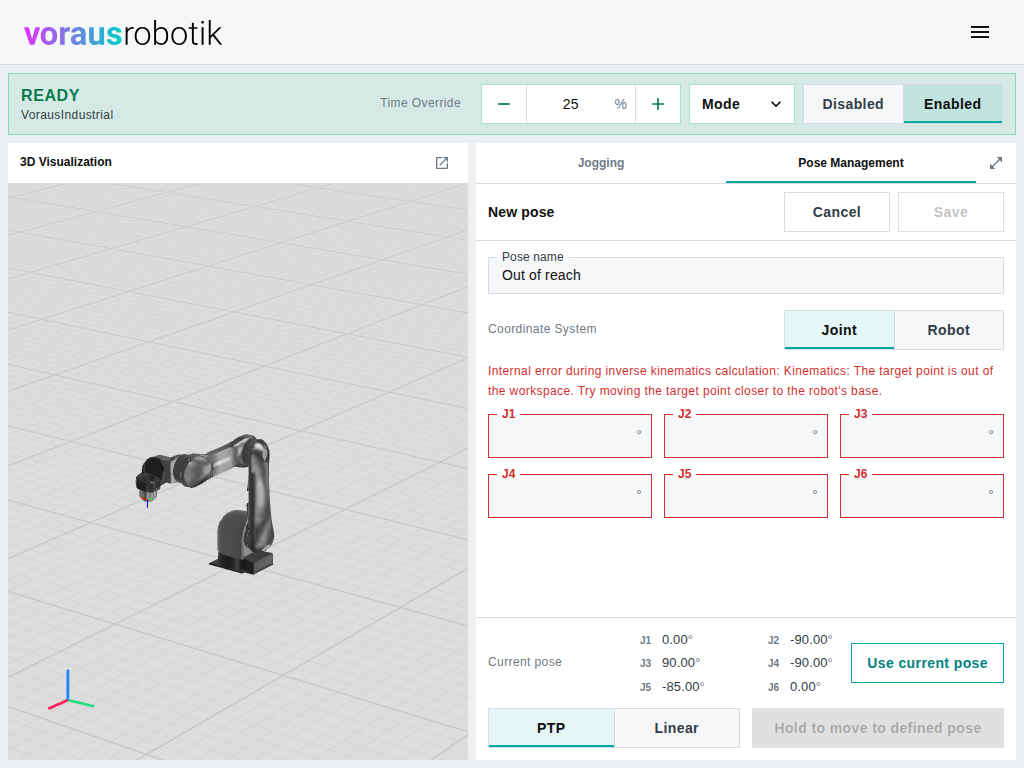Choose PTP motion type

pyautogui.click(x=551, y=728)
